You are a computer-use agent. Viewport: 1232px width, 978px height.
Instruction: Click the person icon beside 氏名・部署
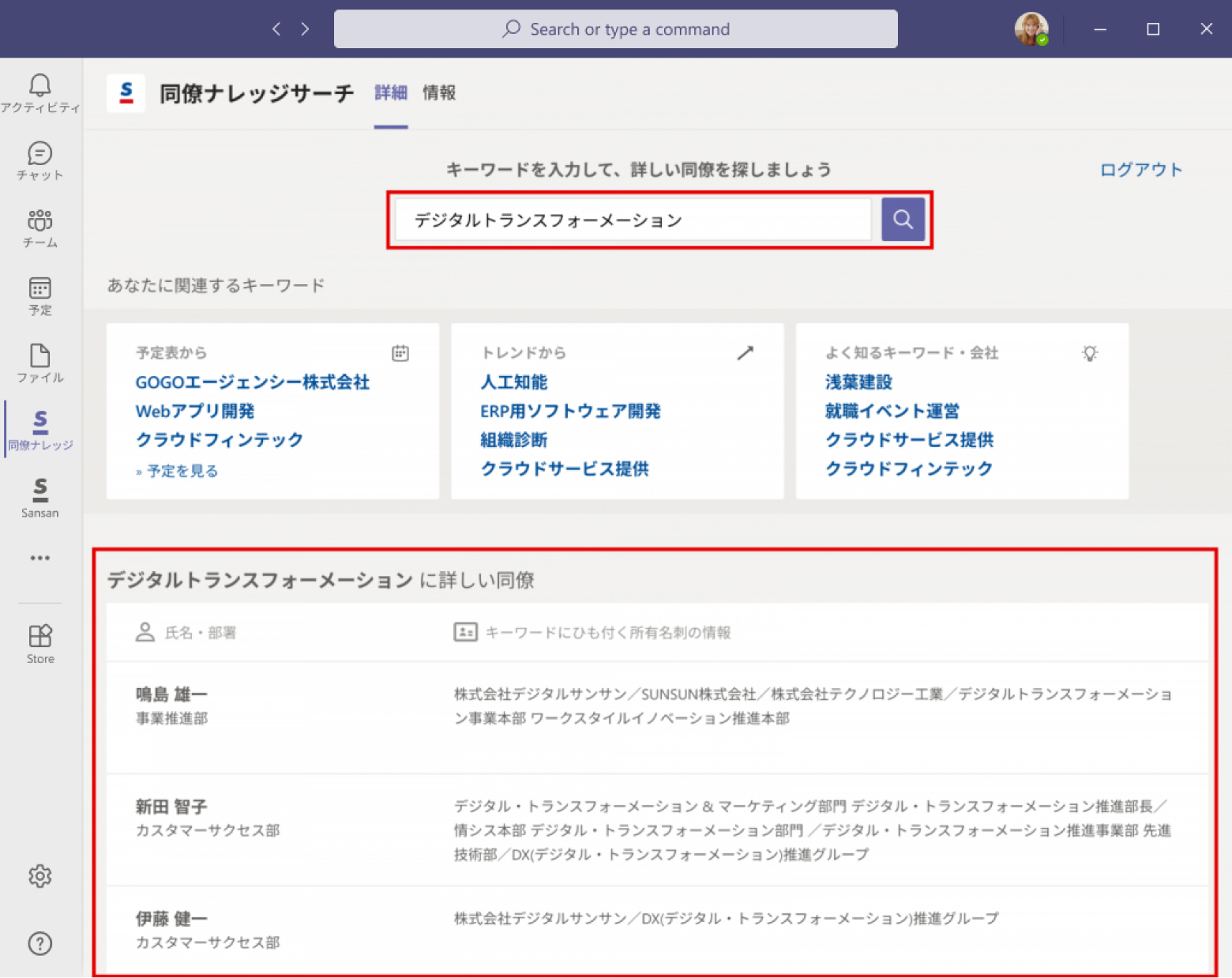[x=145, y=632]
